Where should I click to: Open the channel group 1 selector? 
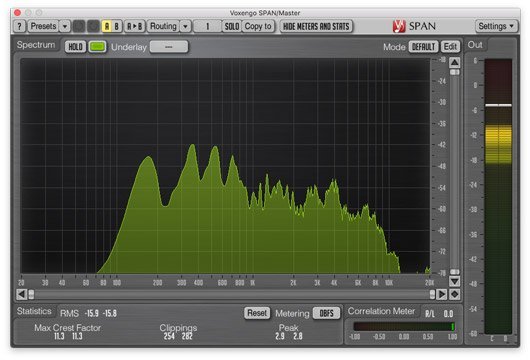(x=207, y=26)
